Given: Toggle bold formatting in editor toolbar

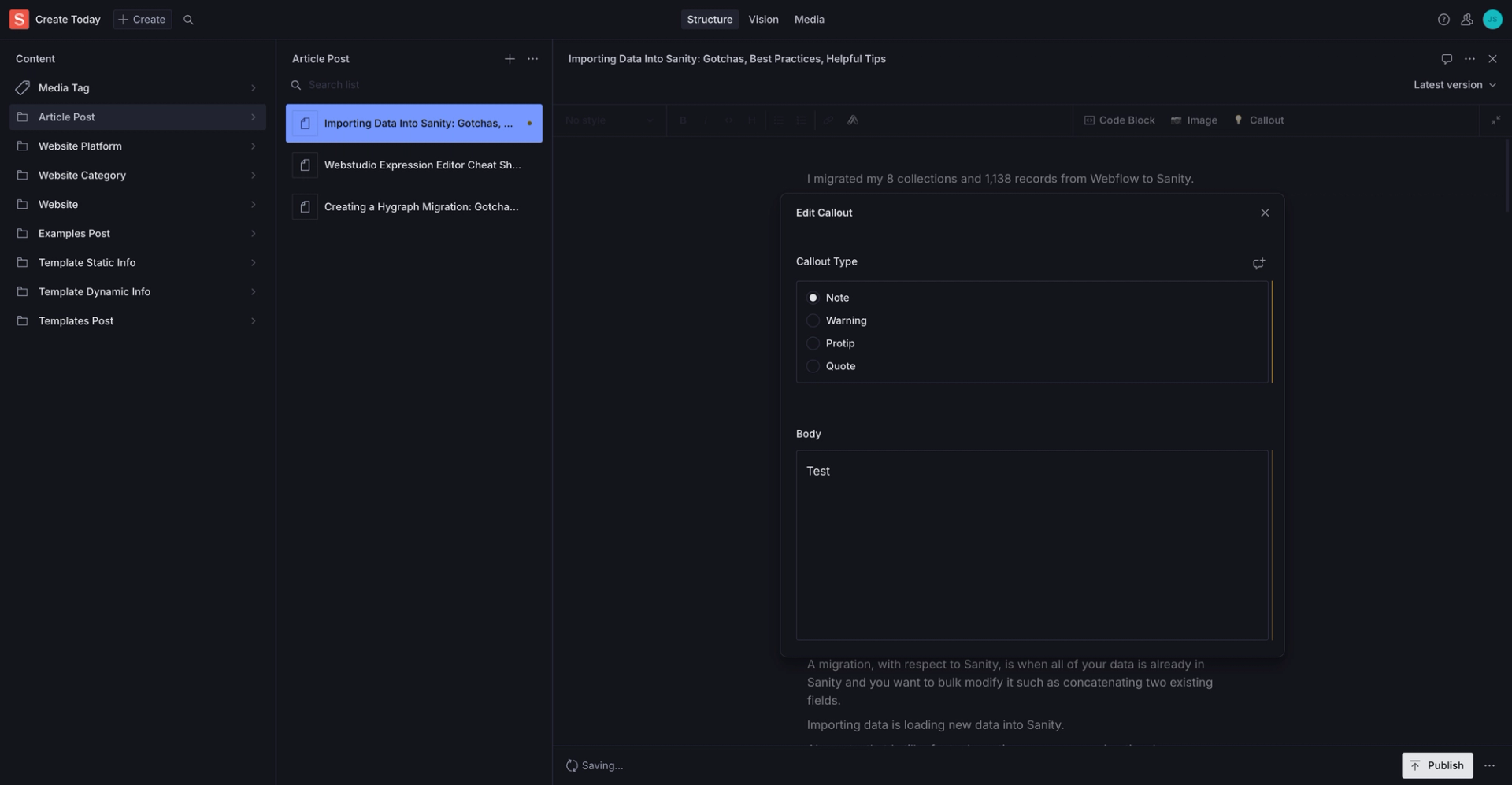Looking at the screenshot, I should click(x=683, y=120).
